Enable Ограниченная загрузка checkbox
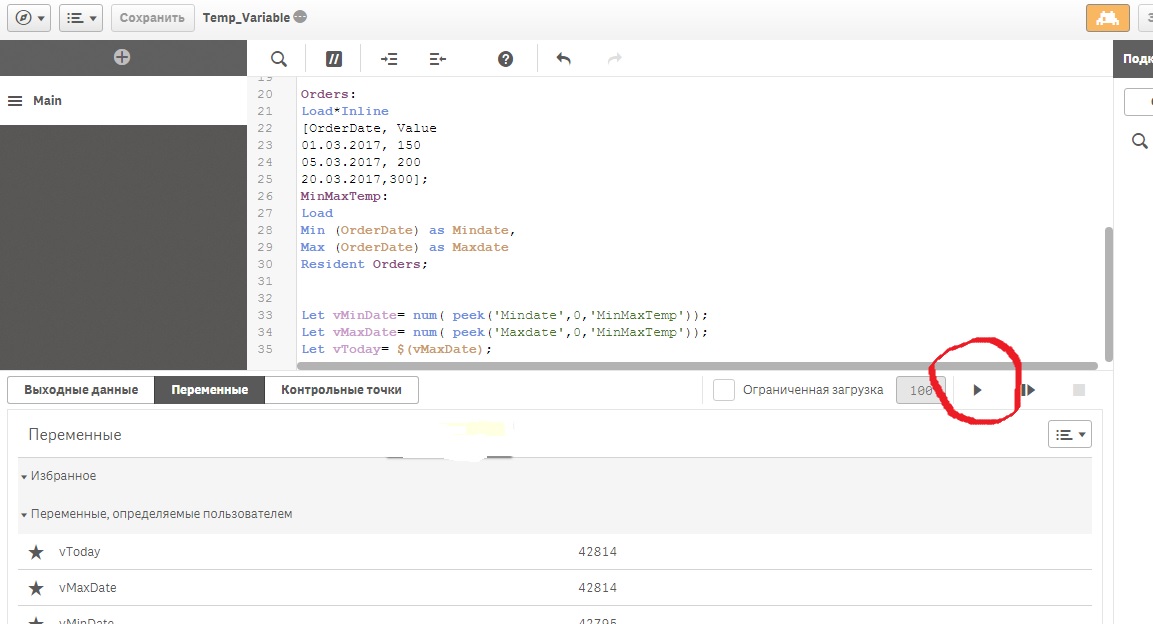1153x624 pixels. pos(724,390)
